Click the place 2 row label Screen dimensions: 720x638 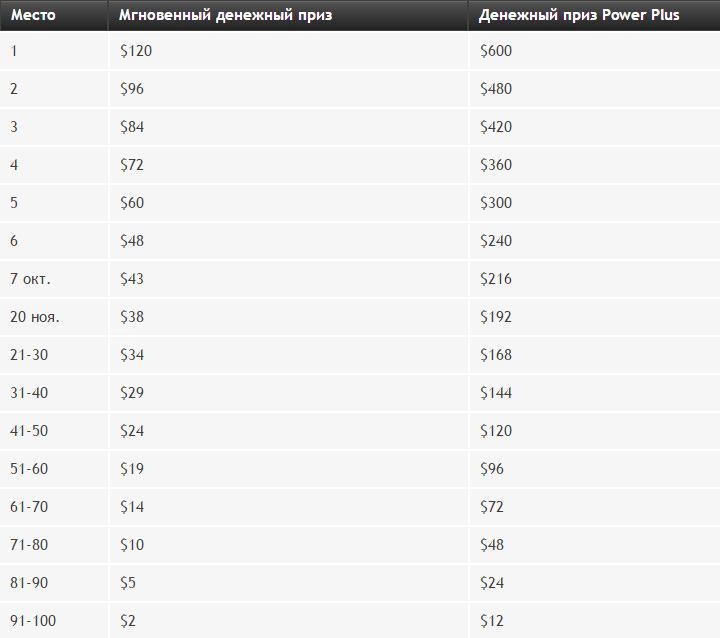pyautogui.click(x=14, y=89)
